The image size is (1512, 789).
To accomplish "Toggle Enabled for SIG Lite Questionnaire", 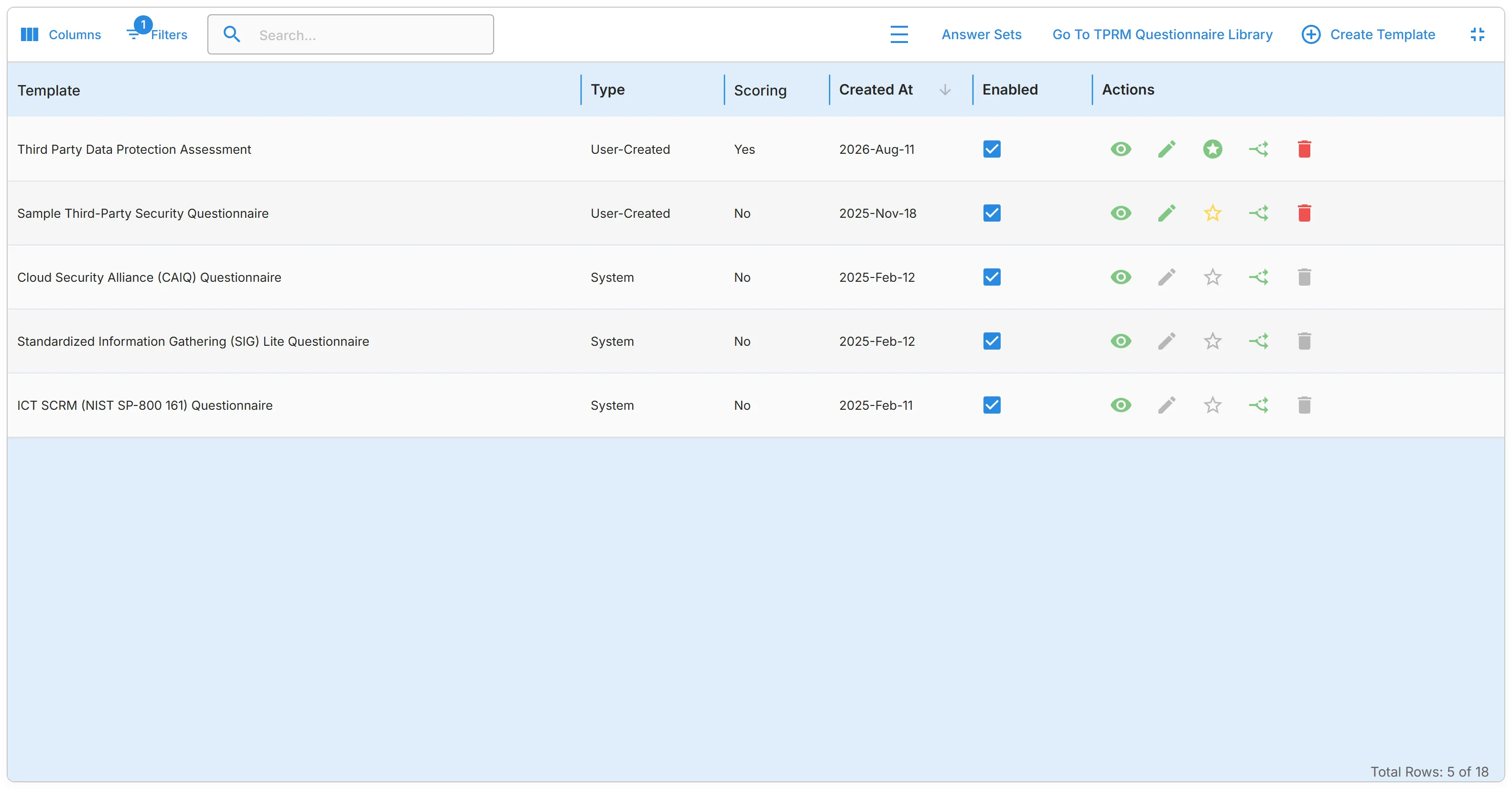I will tap(992, 341).
